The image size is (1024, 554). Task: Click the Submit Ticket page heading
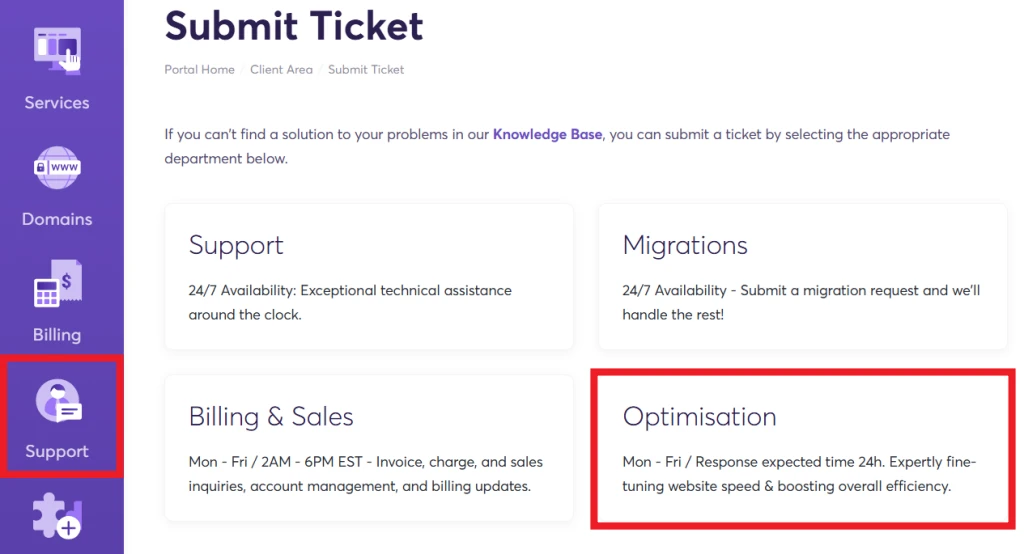pyautogui.click(x=294, y=25)
